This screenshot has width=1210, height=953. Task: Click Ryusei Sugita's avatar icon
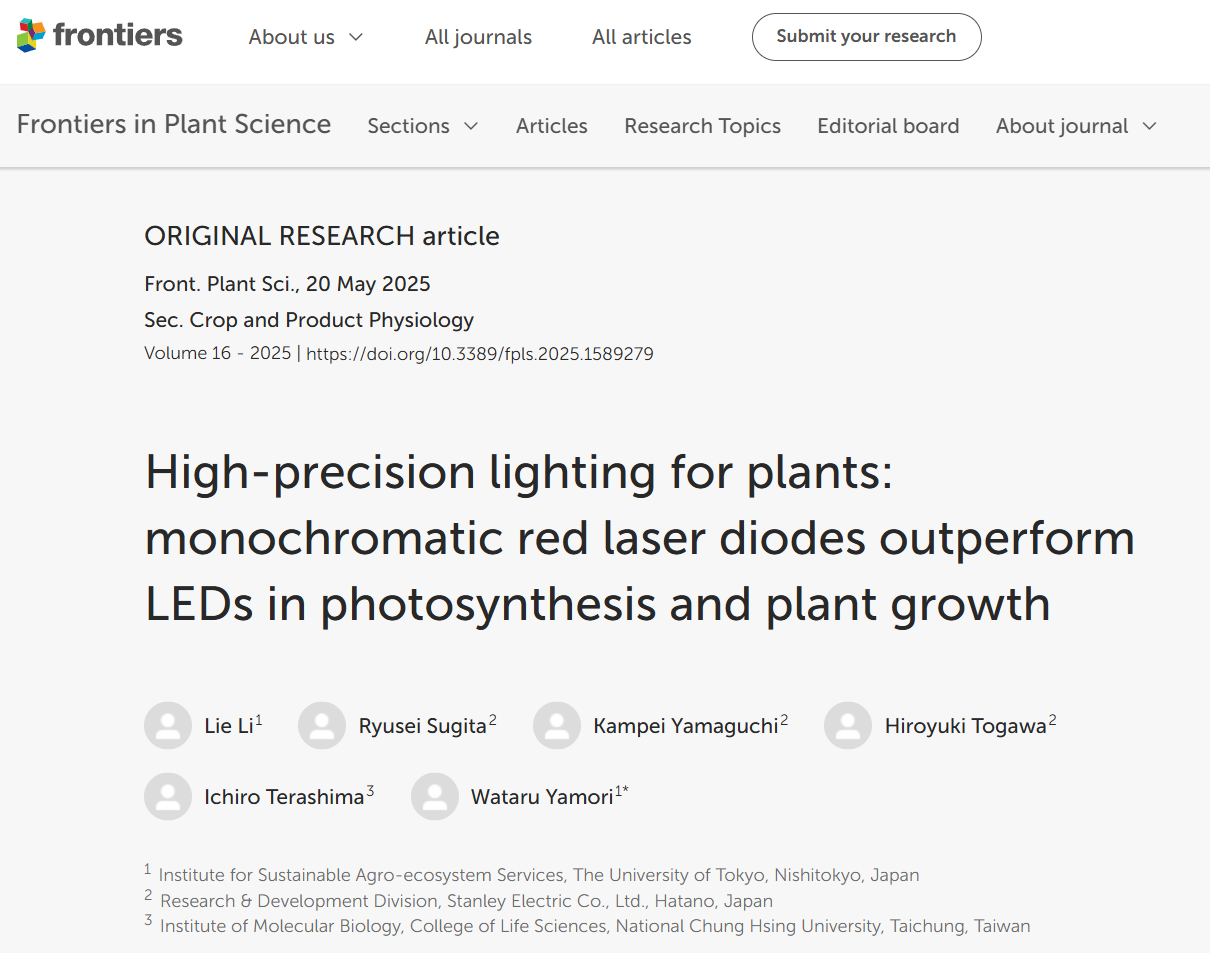(322, 726)
